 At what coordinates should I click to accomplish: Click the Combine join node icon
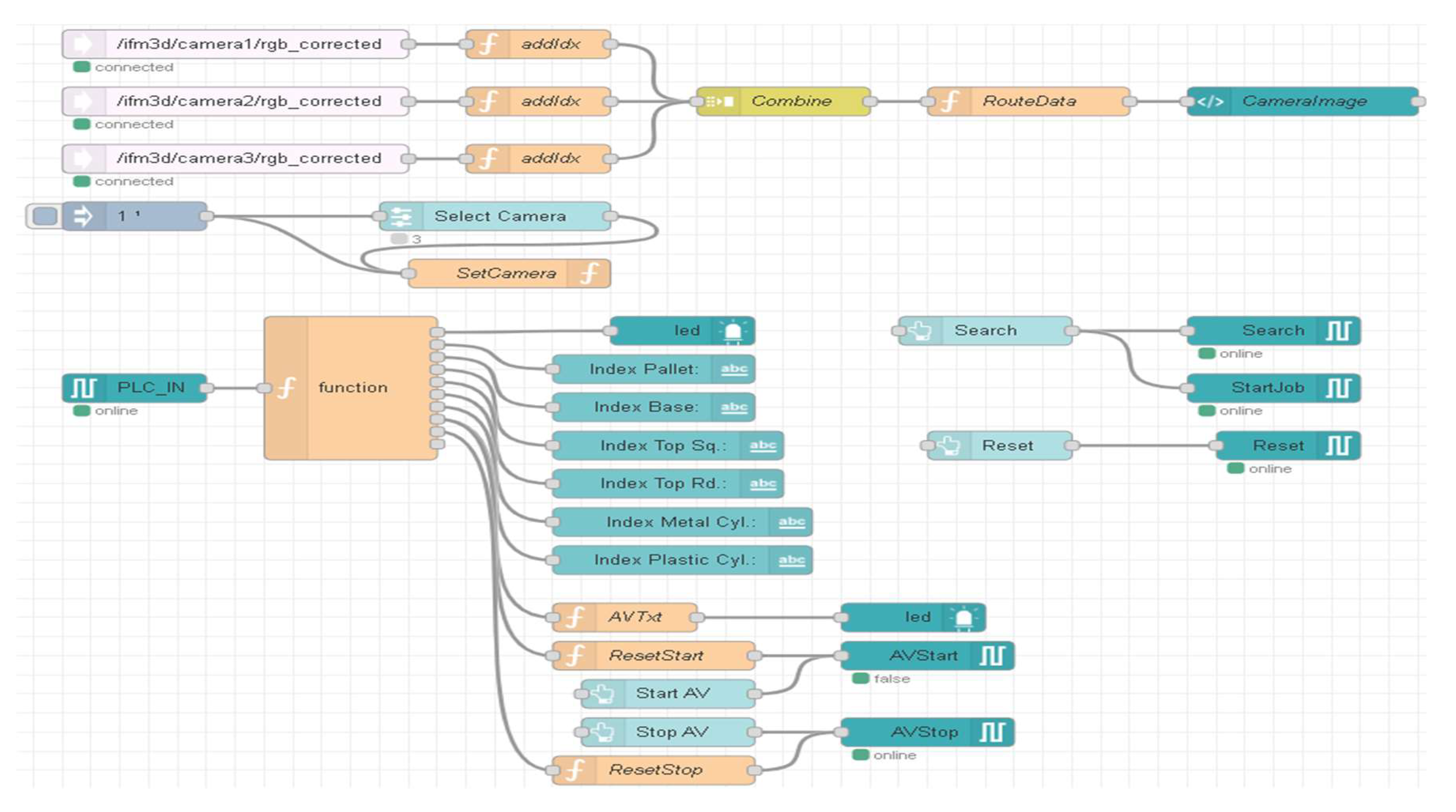pyautogui.click(x=720, y=101)
